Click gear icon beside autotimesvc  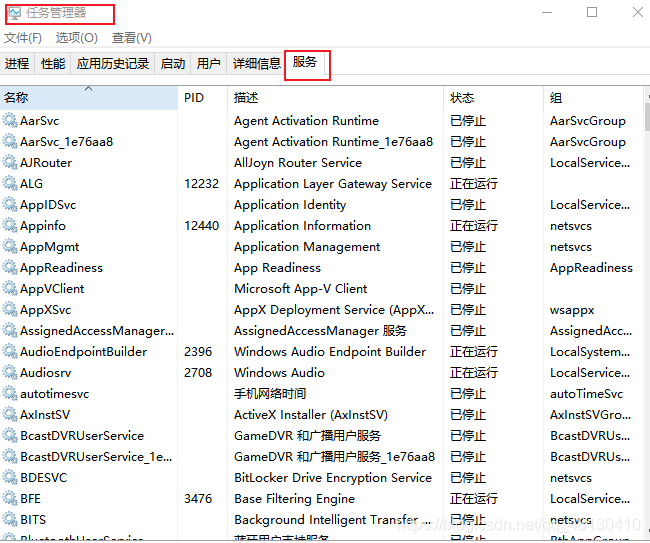[x=10, y=393]
